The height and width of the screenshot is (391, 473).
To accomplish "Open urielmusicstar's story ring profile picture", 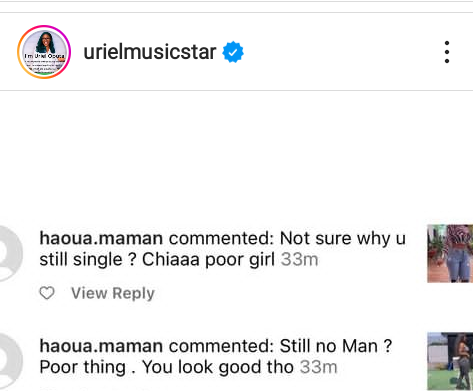I will pyautogui.click(x=44, y=52).
